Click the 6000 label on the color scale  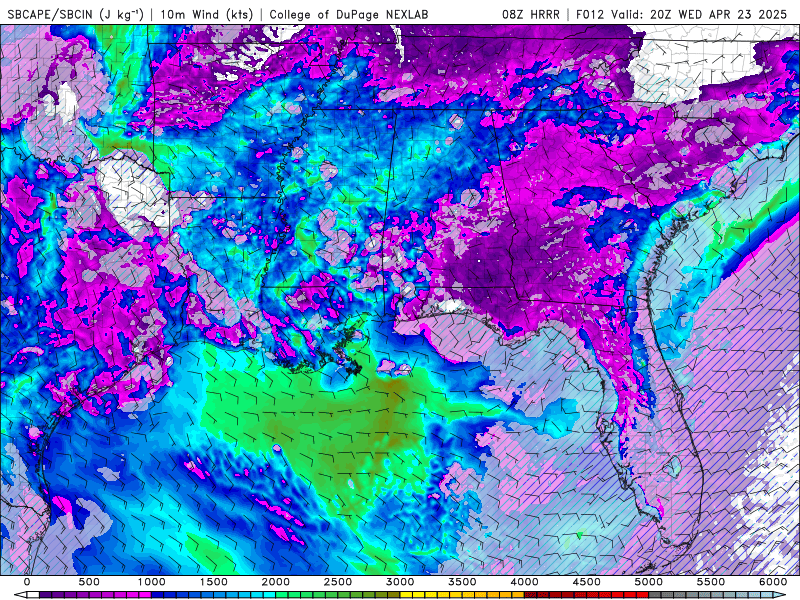[773, 582]
